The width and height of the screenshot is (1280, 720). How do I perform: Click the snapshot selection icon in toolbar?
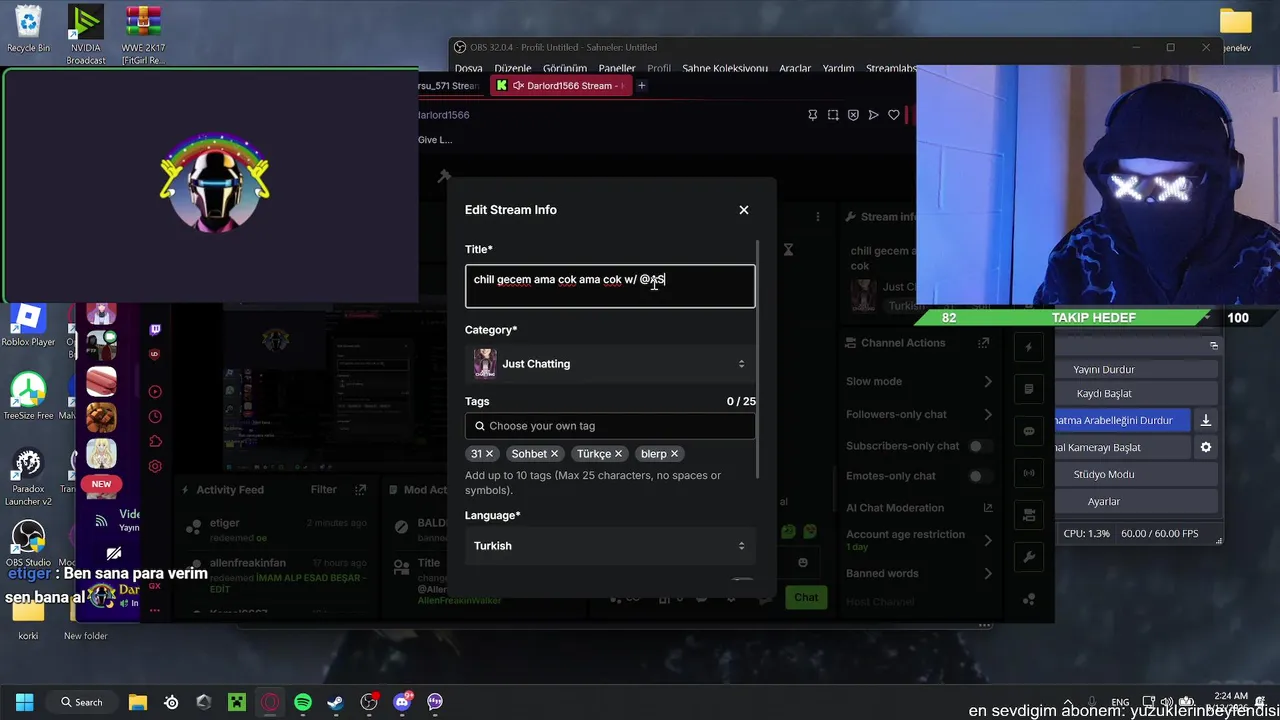pos(833,115)
